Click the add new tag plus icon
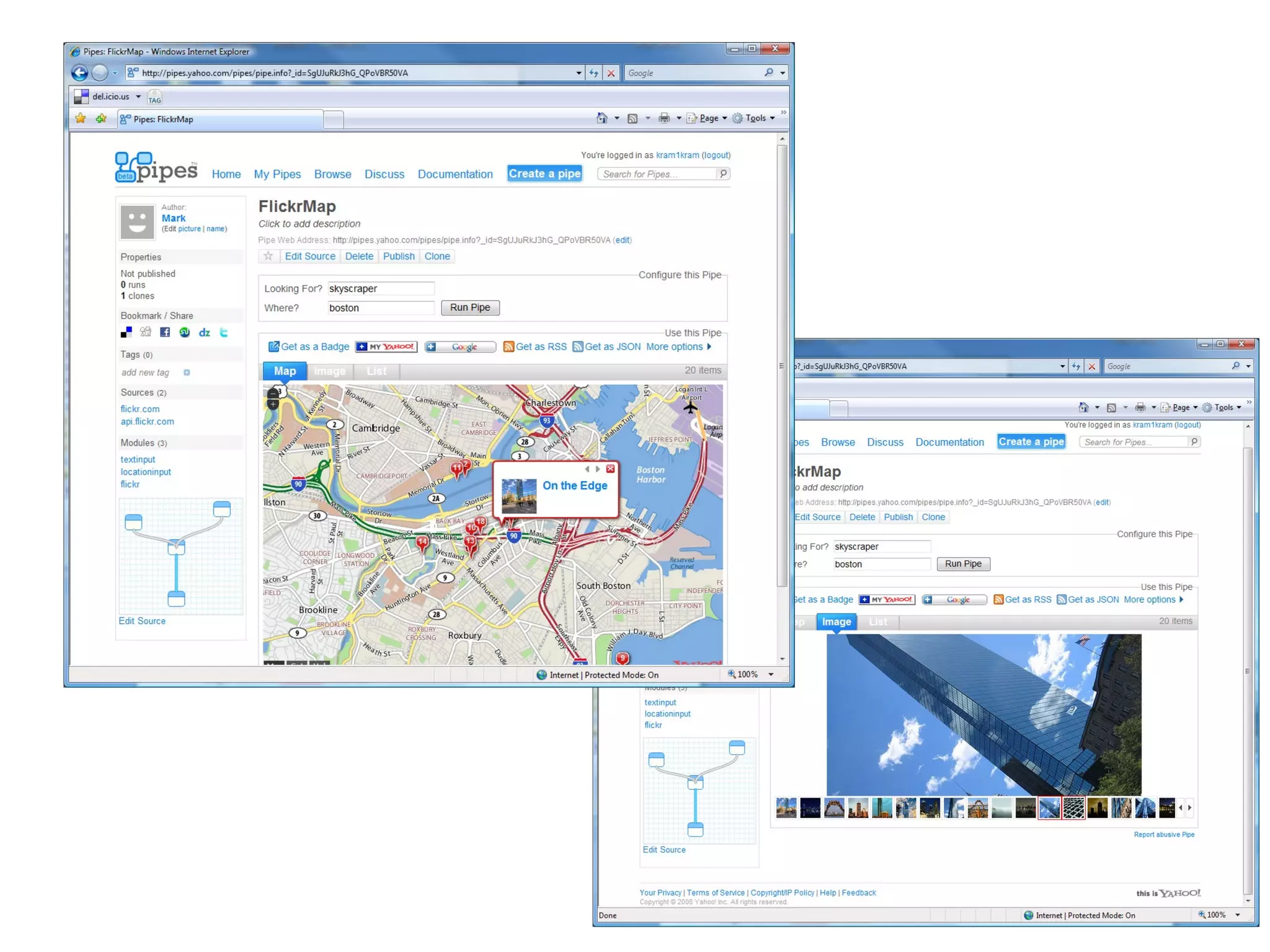 coord(187,372)
